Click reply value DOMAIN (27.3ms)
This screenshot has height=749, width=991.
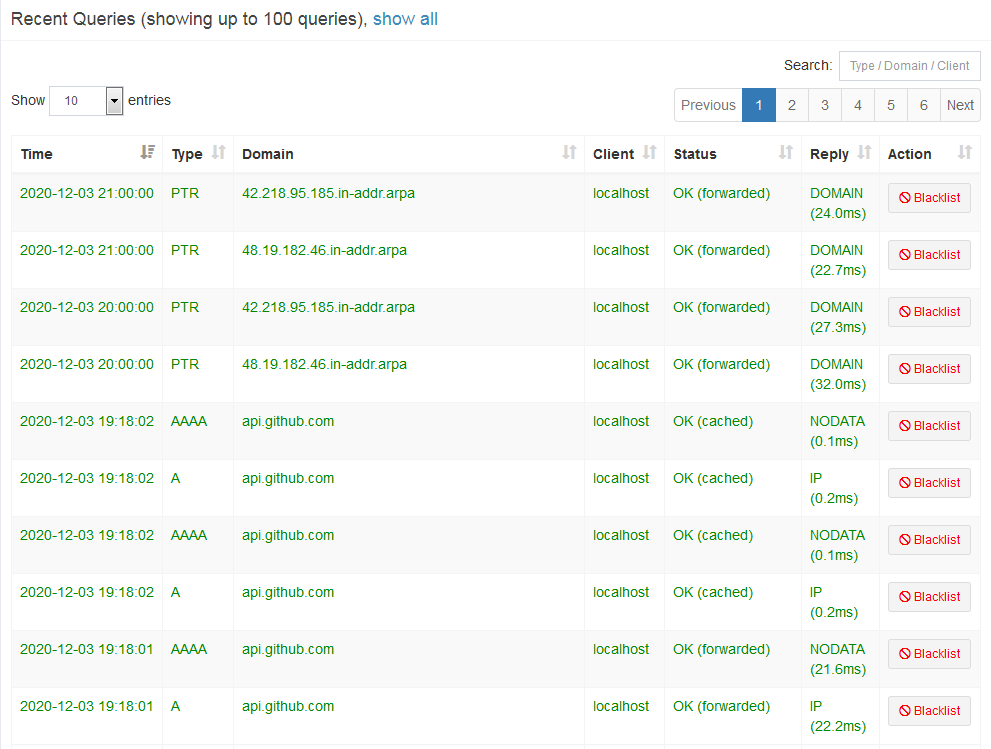point(838,317)
